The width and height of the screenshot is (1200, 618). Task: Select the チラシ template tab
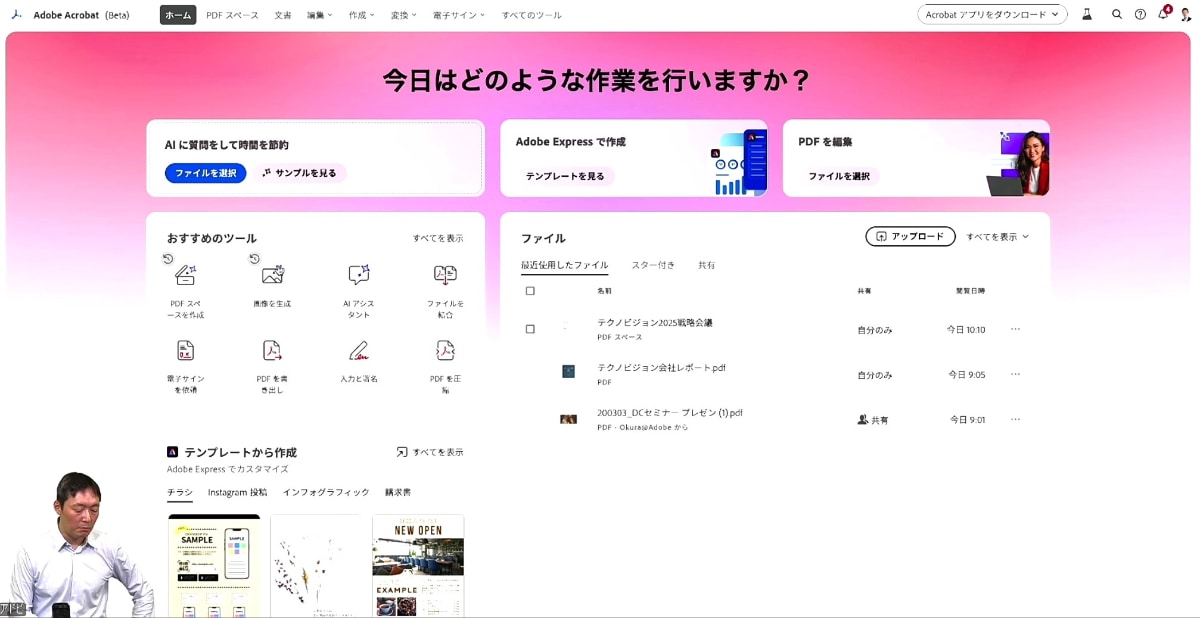(x=180, y=492)
